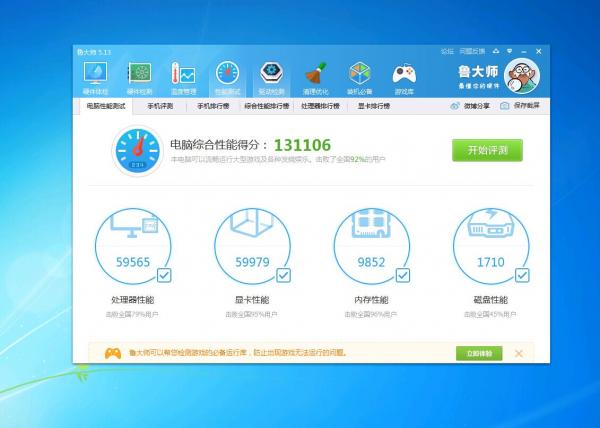The width and height of the screenshot is (600, 428).
Task: Switch to 电脑性能测试 tab
Action: point(106,106)
